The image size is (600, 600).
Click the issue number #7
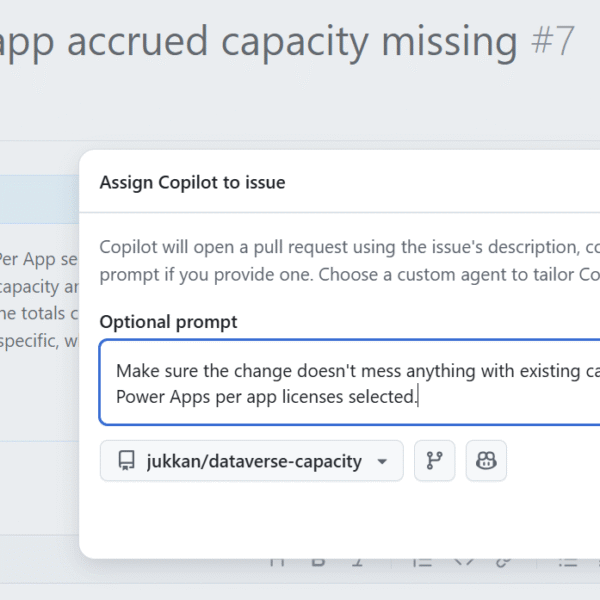pyautogui.click(x=551, y=41)
